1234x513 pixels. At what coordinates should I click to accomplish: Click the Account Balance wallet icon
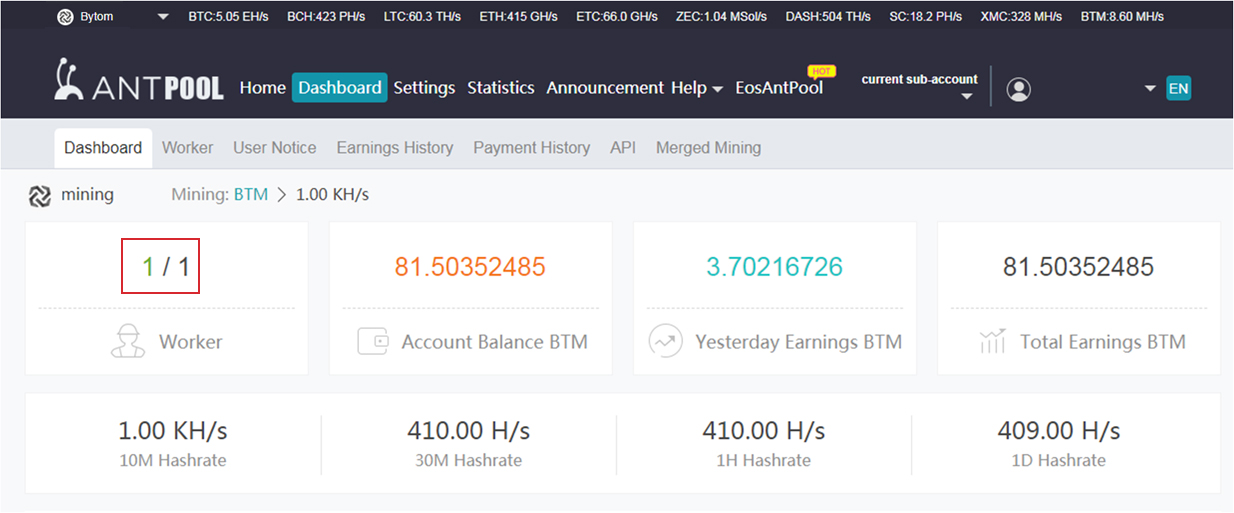click(x=372, y=341)
